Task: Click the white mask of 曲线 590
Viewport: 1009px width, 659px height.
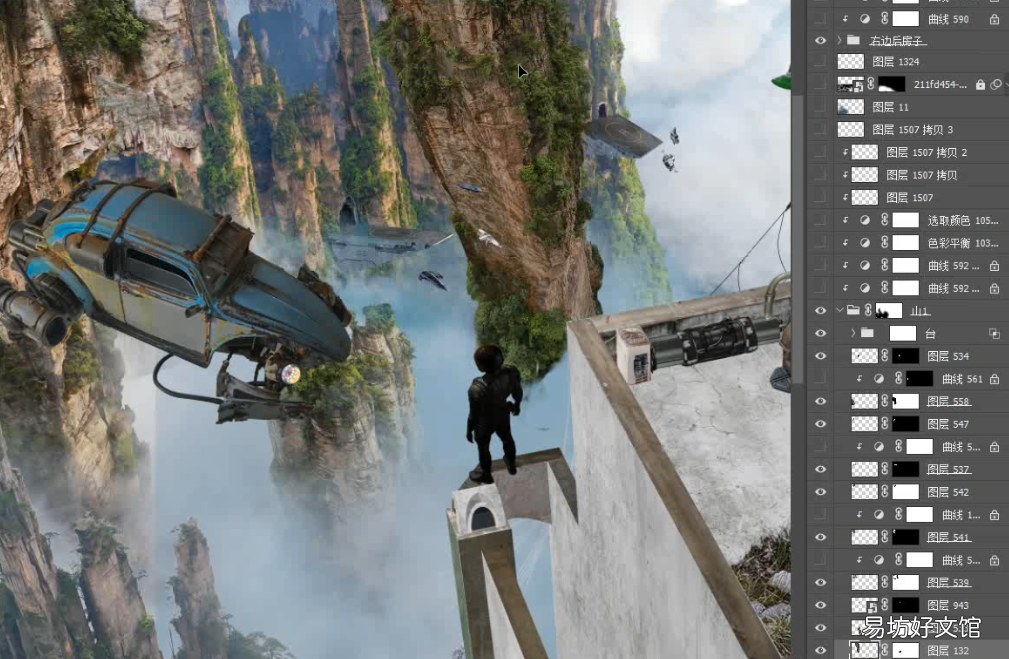Action: [x=905, y=19]
